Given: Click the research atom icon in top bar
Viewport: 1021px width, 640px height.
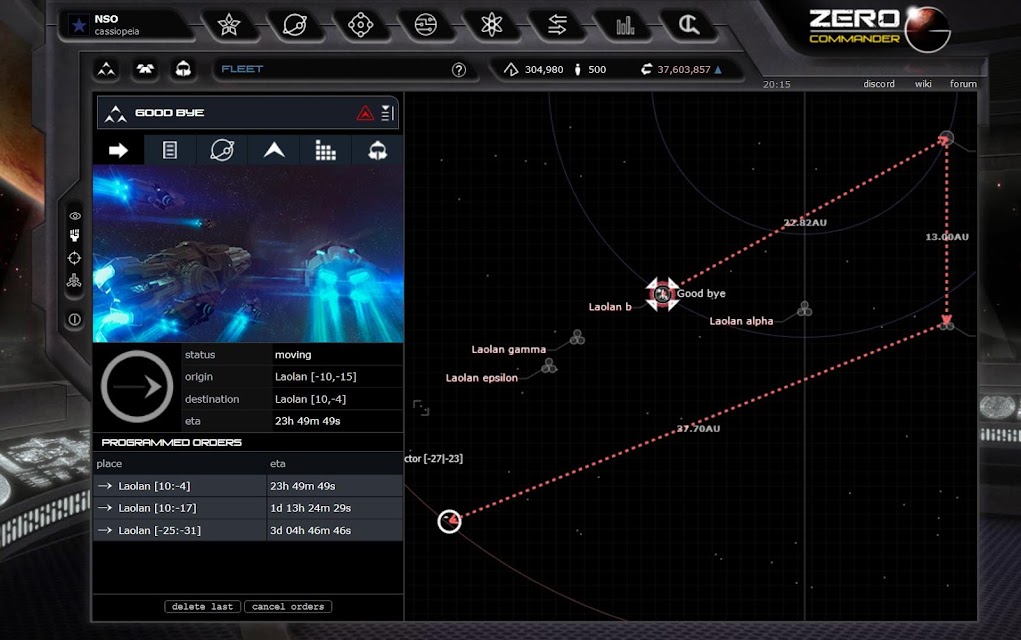Looking at the screenshot, I should [492, 25].
